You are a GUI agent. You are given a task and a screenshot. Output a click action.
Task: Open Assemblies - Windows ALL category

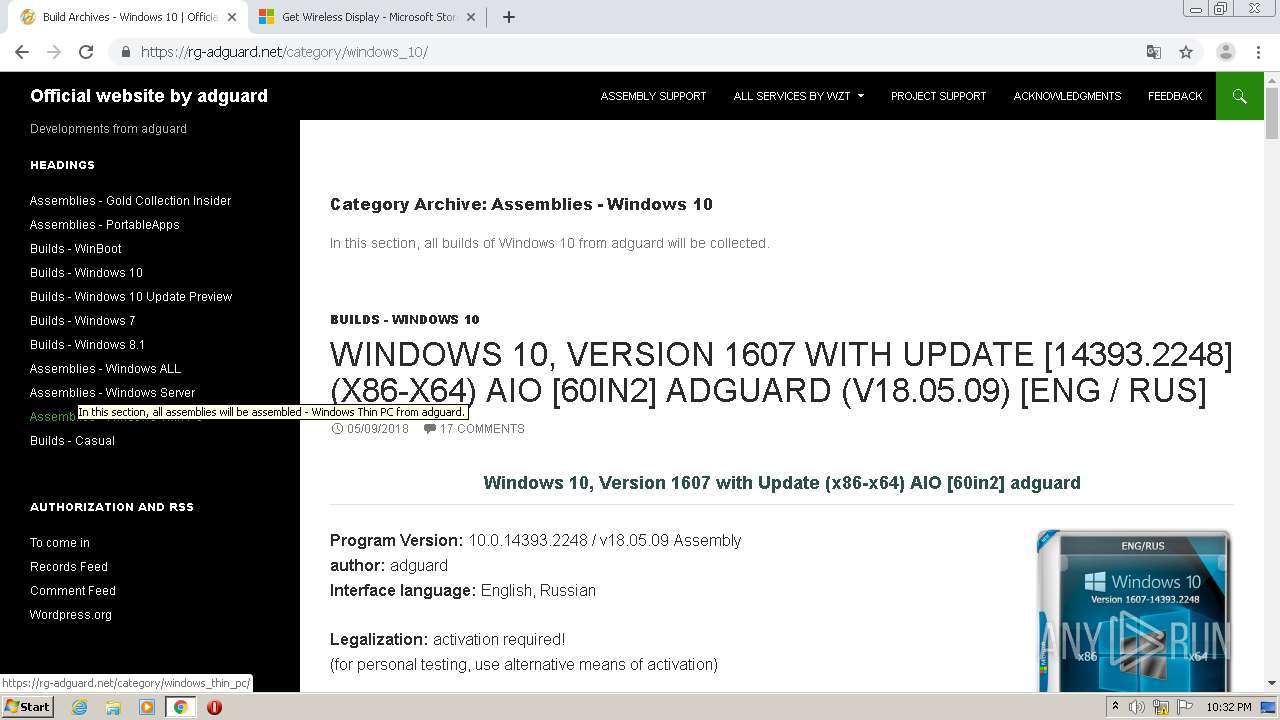click(x=105, y=369)
